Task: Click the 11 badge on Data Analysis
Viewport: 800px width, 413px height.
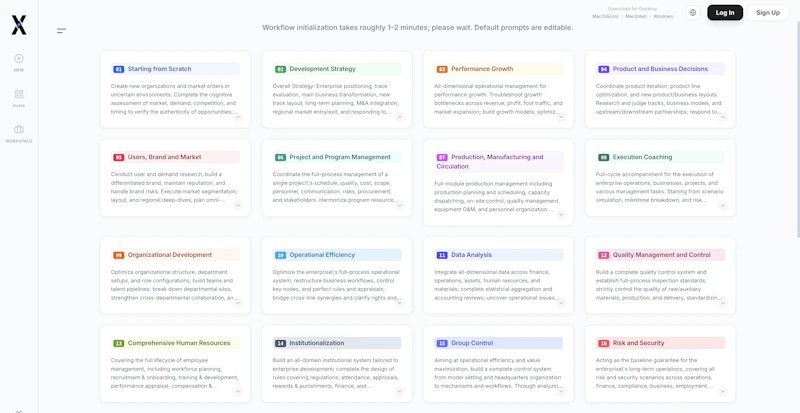Action: click(442, 255)
